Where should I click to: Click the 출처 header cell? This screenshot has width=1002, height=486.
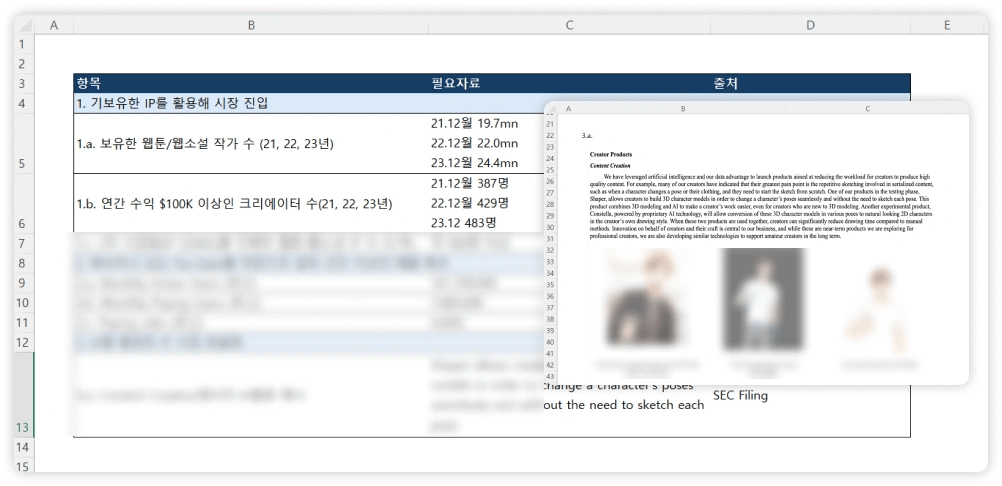coord(726,83)
